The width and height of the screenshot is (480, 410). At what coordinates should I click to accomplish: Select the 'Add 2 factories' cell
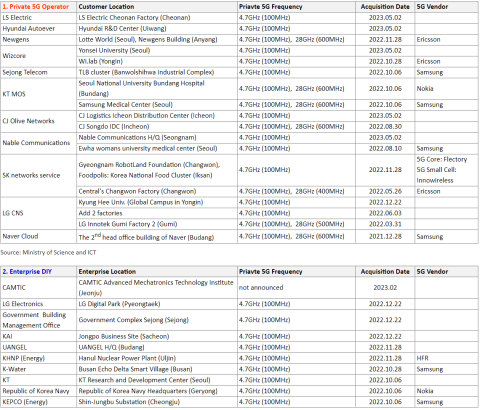coord(157,213)
